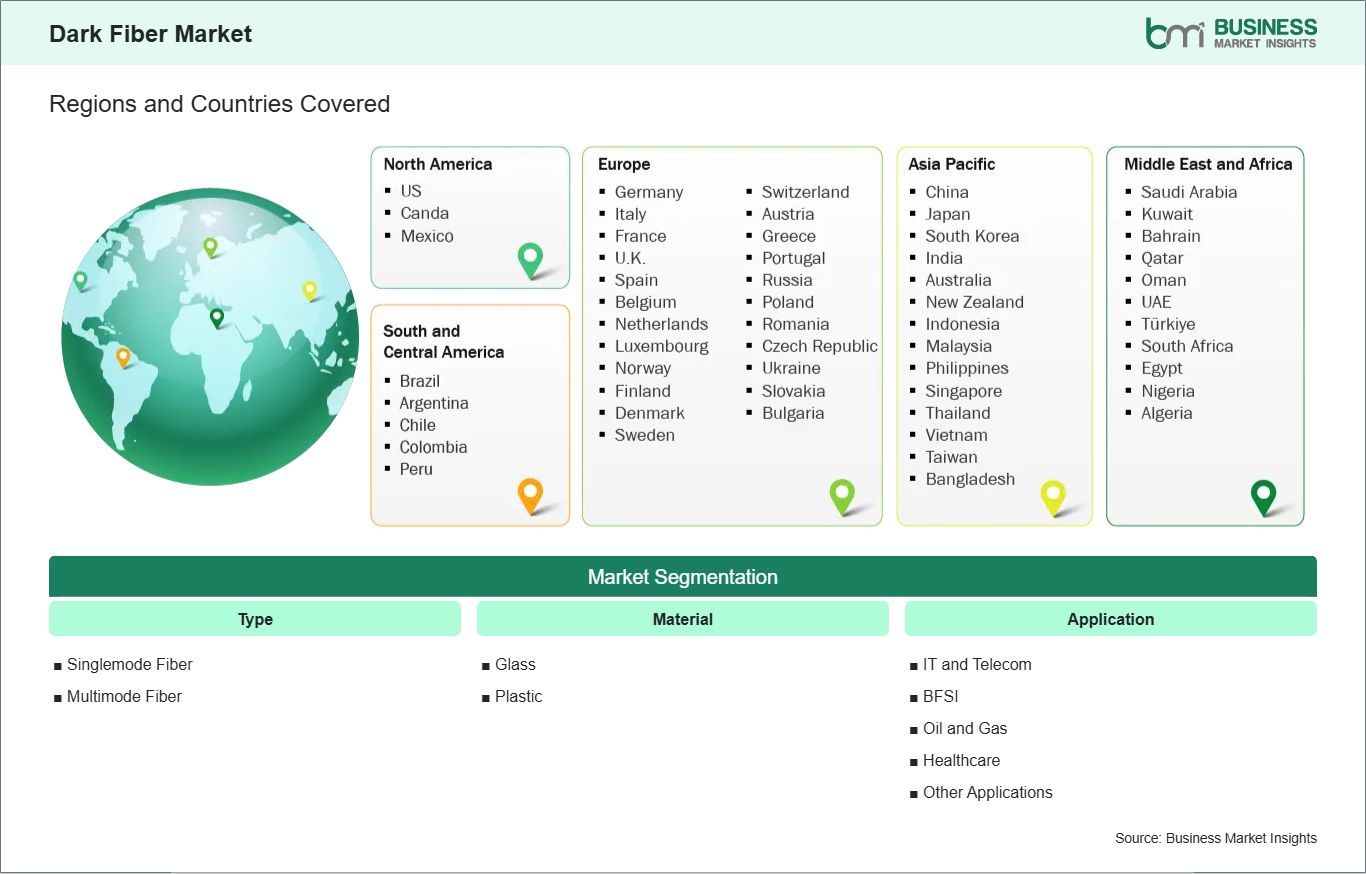
Task: Click the orange pin in South America card
Action: [x=530, y=494]
